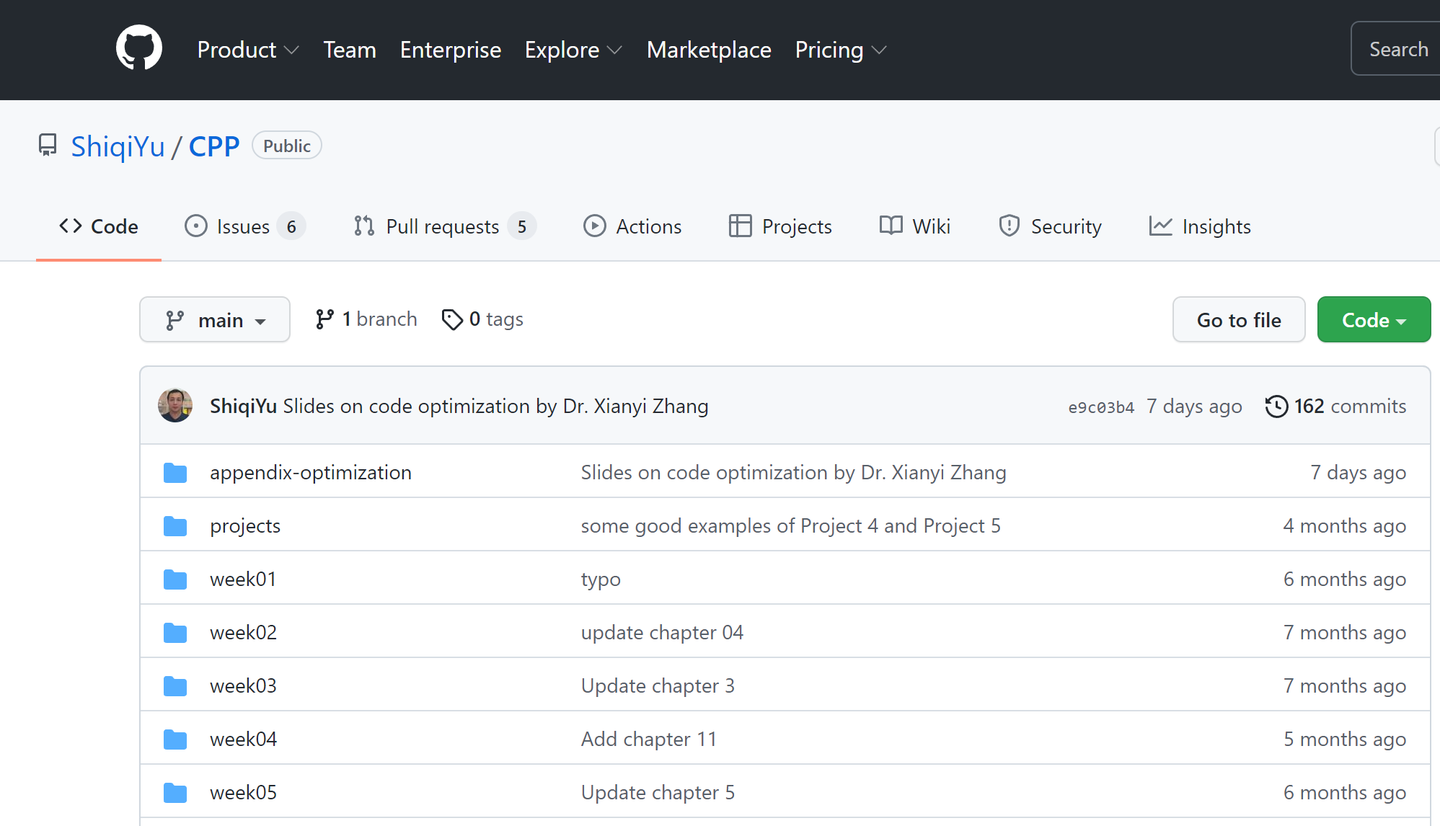Click '5 months ago' in the week04 row
Screen dimensions: 1440x826
(1345, 739)
